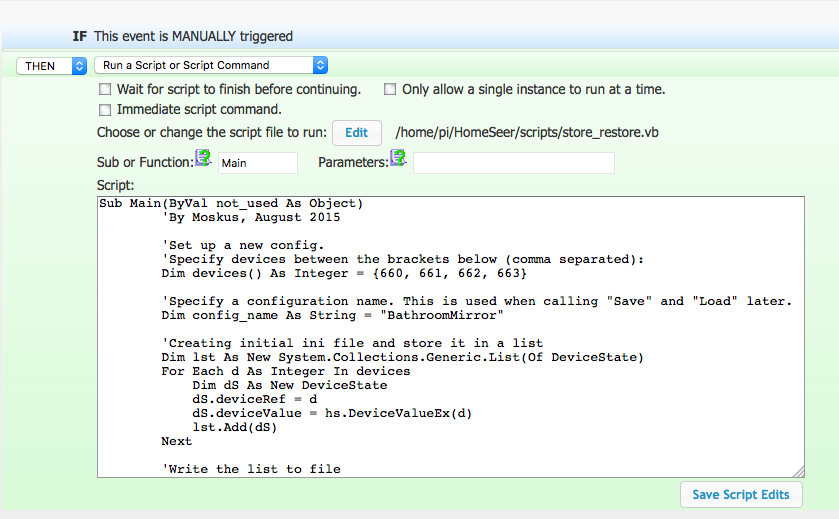
Task: Click the Only allow a single instance label
Action: point(533,89)
